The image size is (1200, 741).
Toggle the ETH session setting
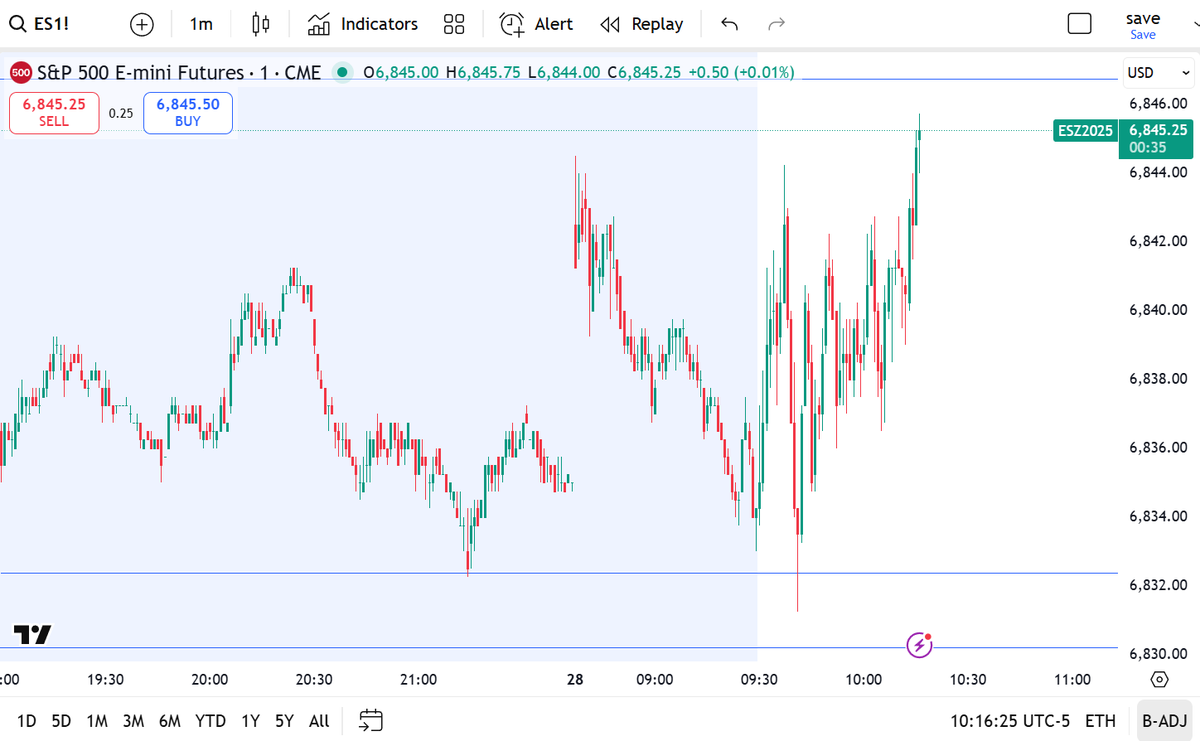click(x=1101, y=720)
